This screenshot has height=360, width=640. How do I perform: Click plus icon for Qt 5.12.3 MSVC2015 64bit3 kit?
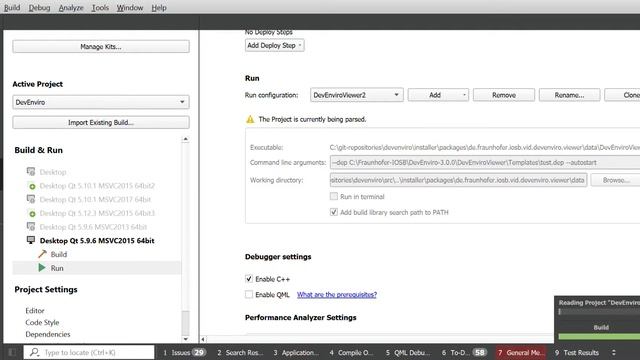pos(32,213)
